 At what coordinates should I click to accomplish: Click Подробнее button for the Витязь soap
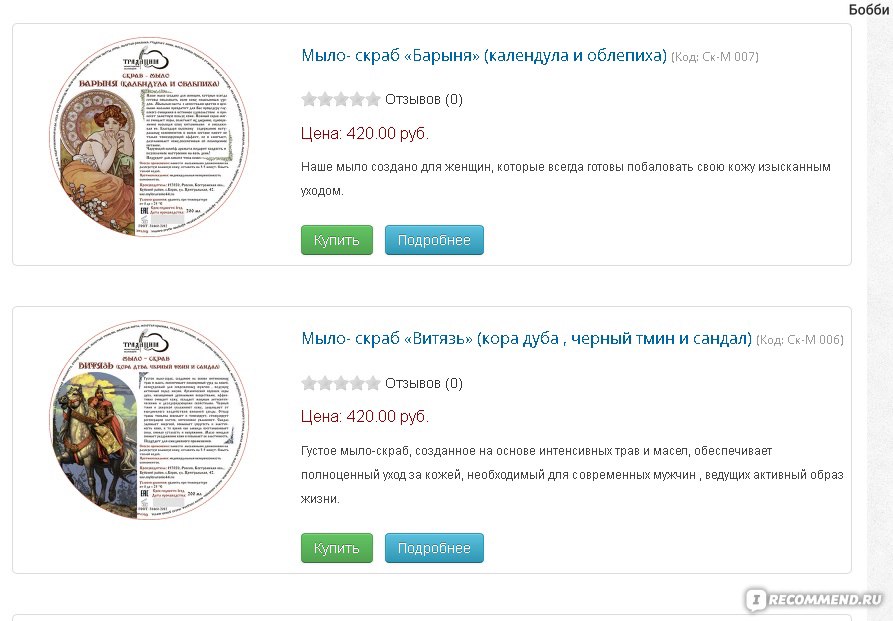coord(434,548)
